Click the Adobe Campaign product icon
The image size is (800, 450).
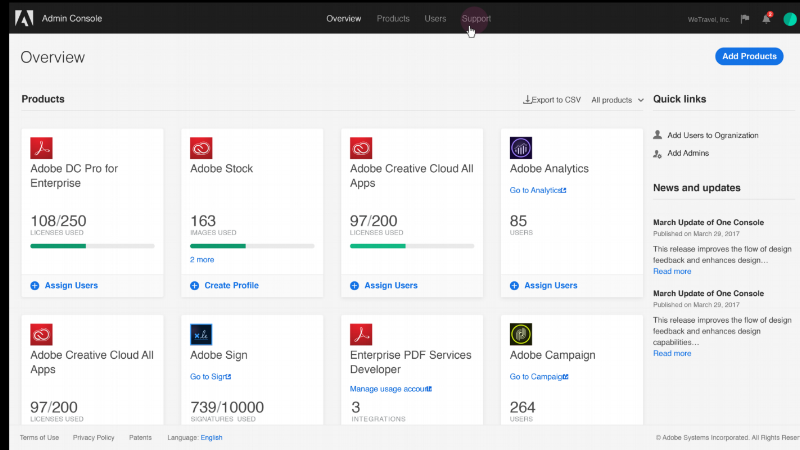click(521, 335)
